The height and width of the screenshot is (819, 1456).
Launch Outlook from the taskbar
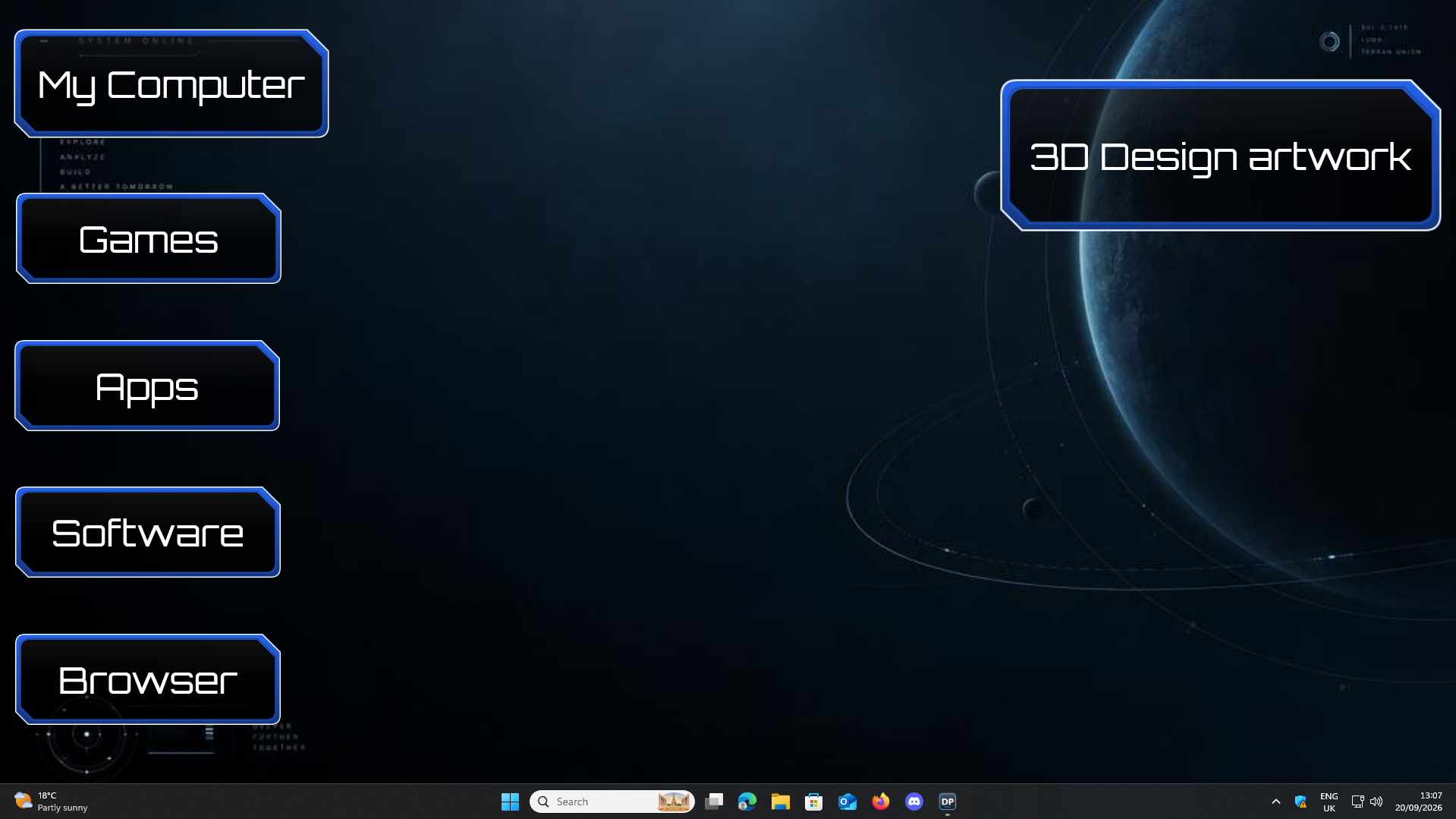point(847,802)
